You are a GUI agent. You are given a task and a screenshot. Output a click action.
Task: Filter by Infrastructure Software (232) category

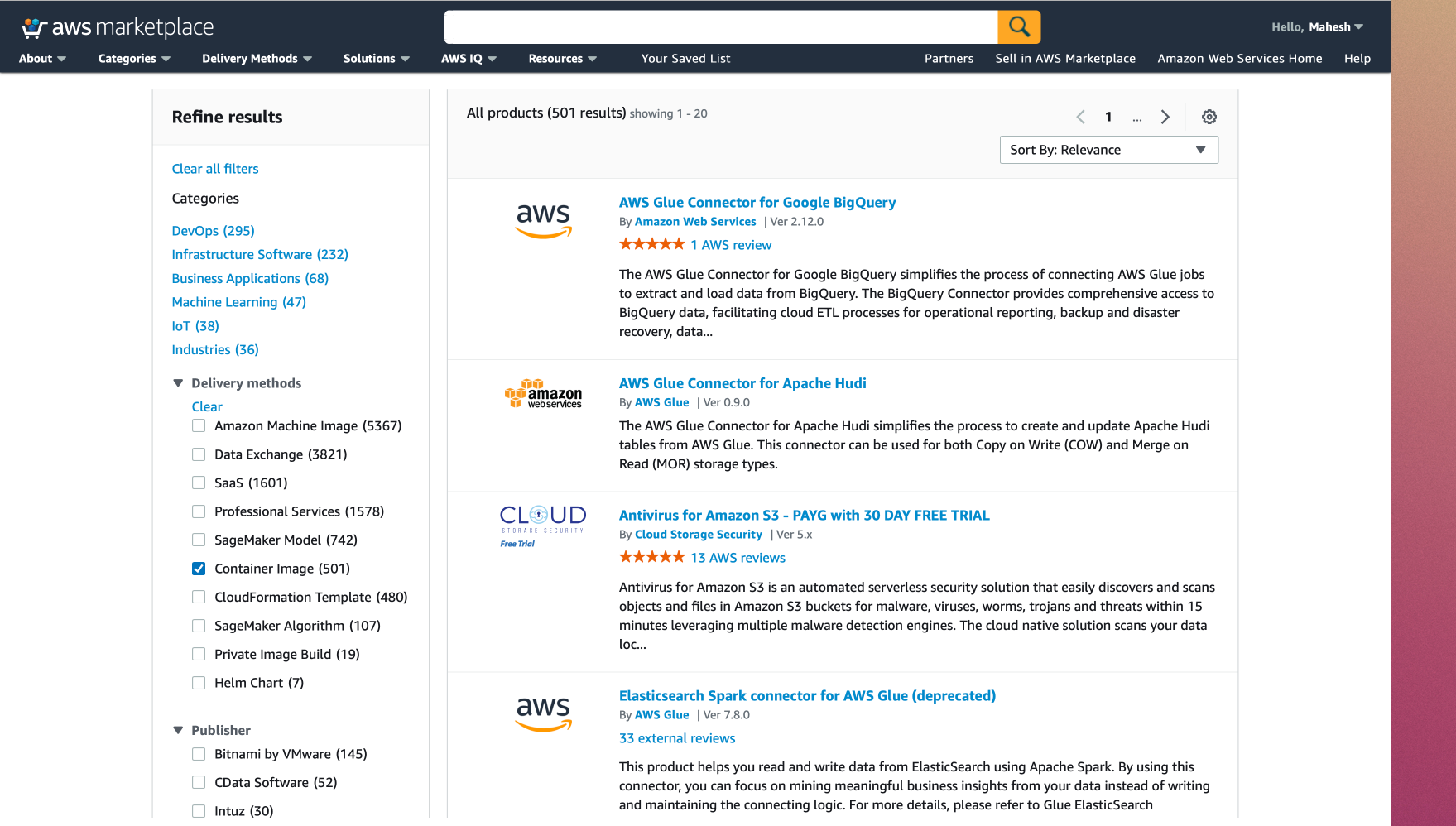[x=260, y=254]
